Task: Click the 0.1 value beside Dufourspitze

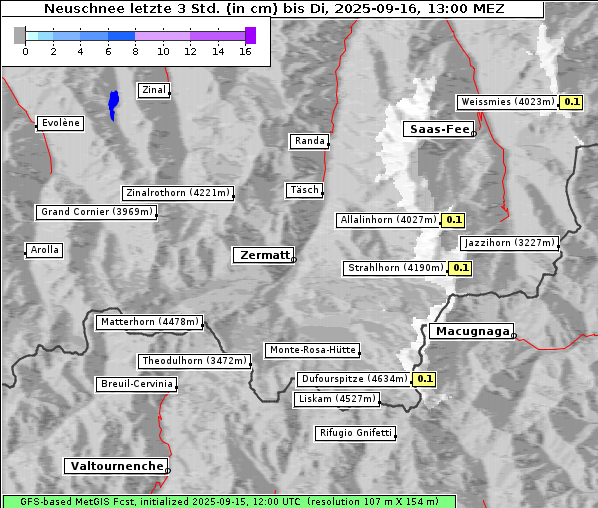Action: pyautogui.click(x=424, y=379)
